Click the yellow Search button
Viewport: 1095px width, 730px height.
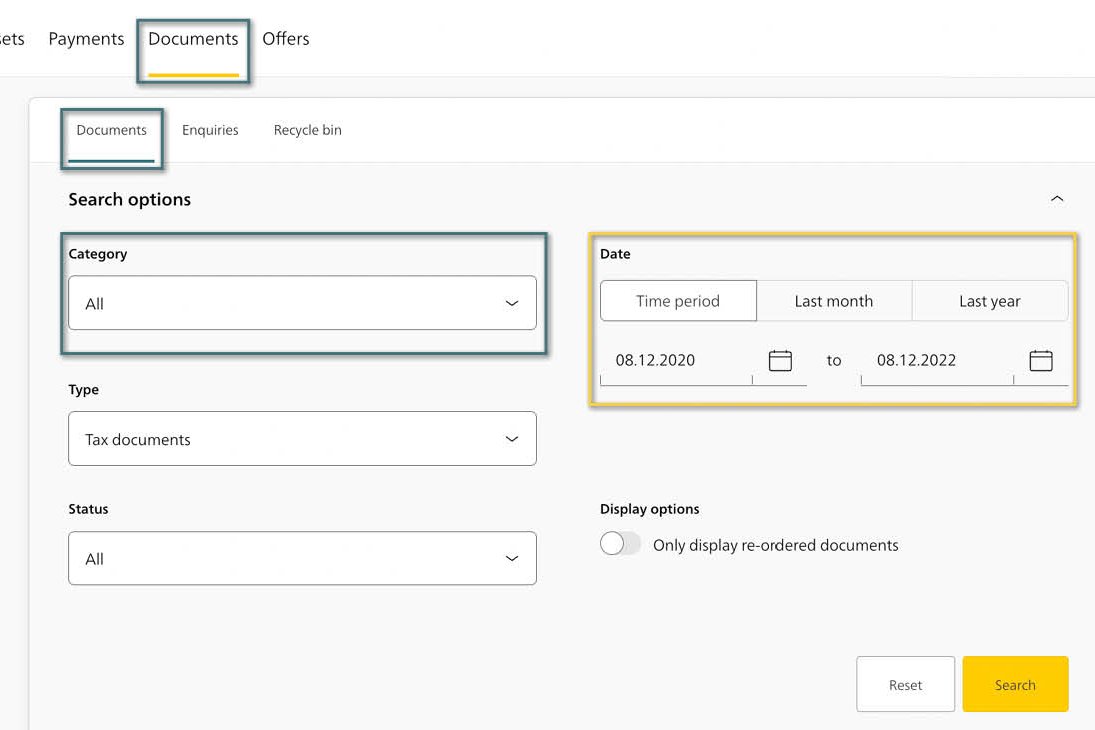(x=1015, y=685)
